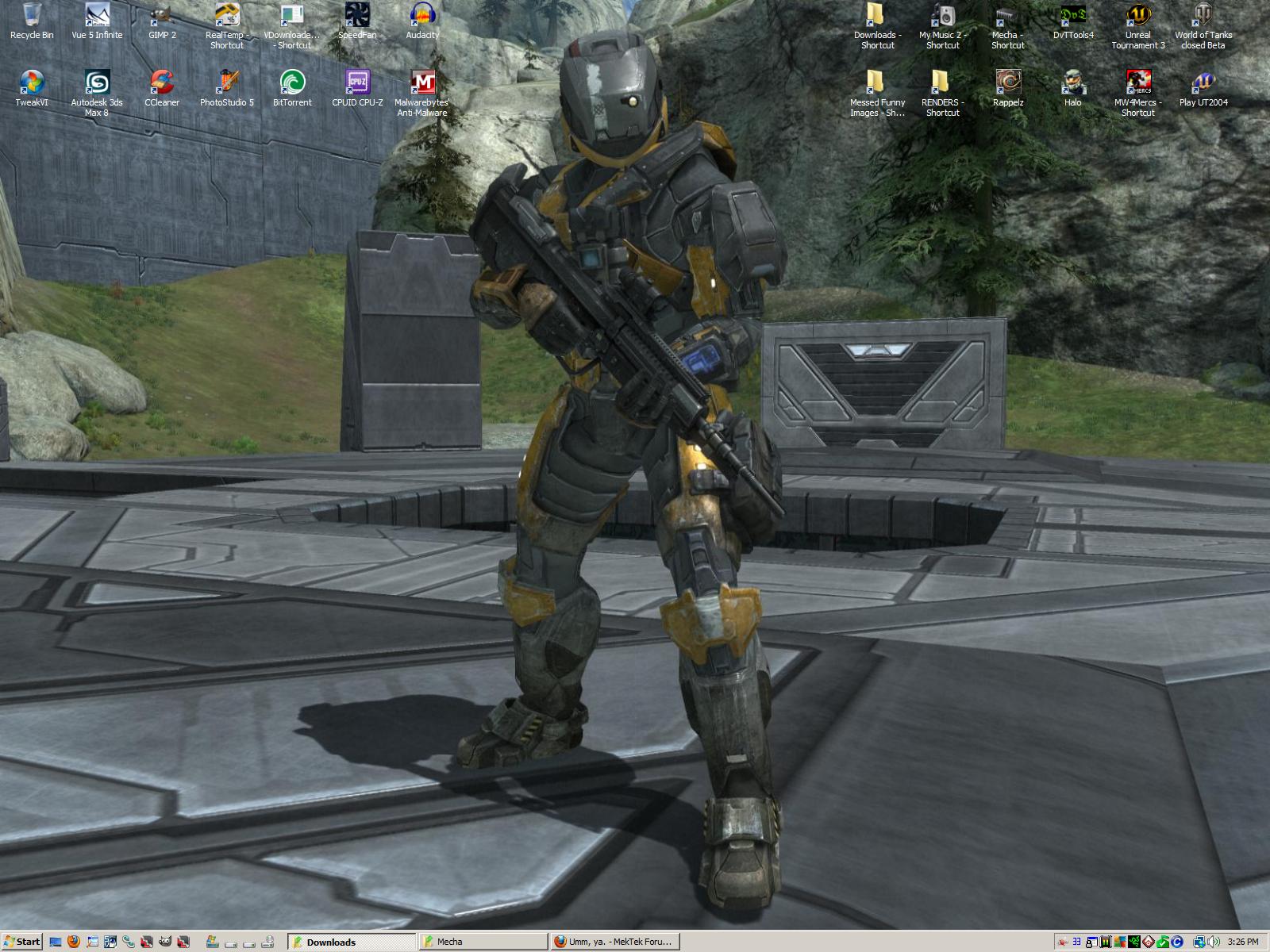This screenshot has height=952, width=1270.
Task: Select the BitTorrent desktop icon
Action: tap(292, 88)
